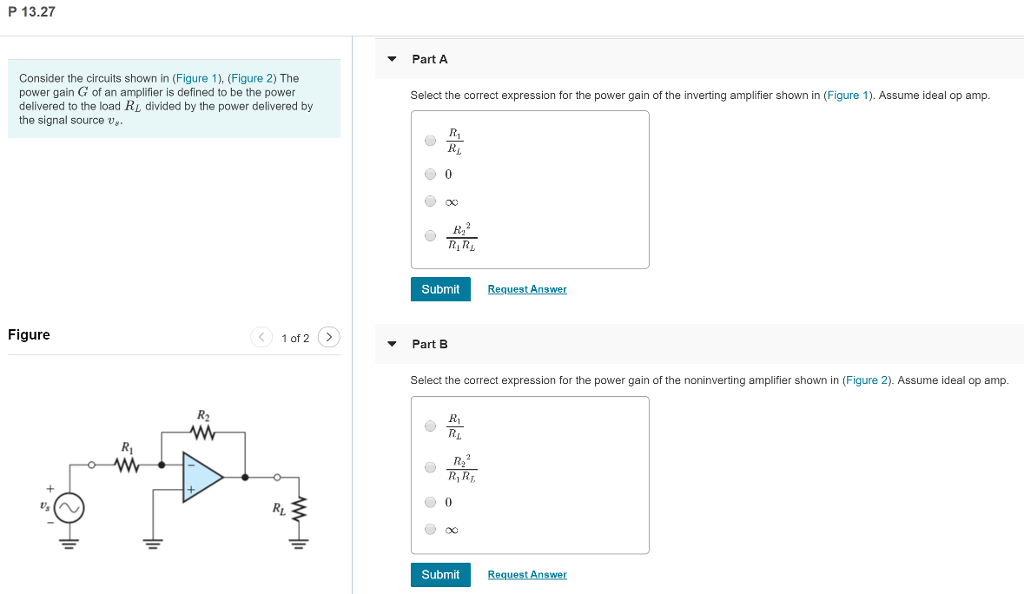The image size is (1024, 594).
Task: Collapse the Part B section triangle
Action: coord(391,343)
